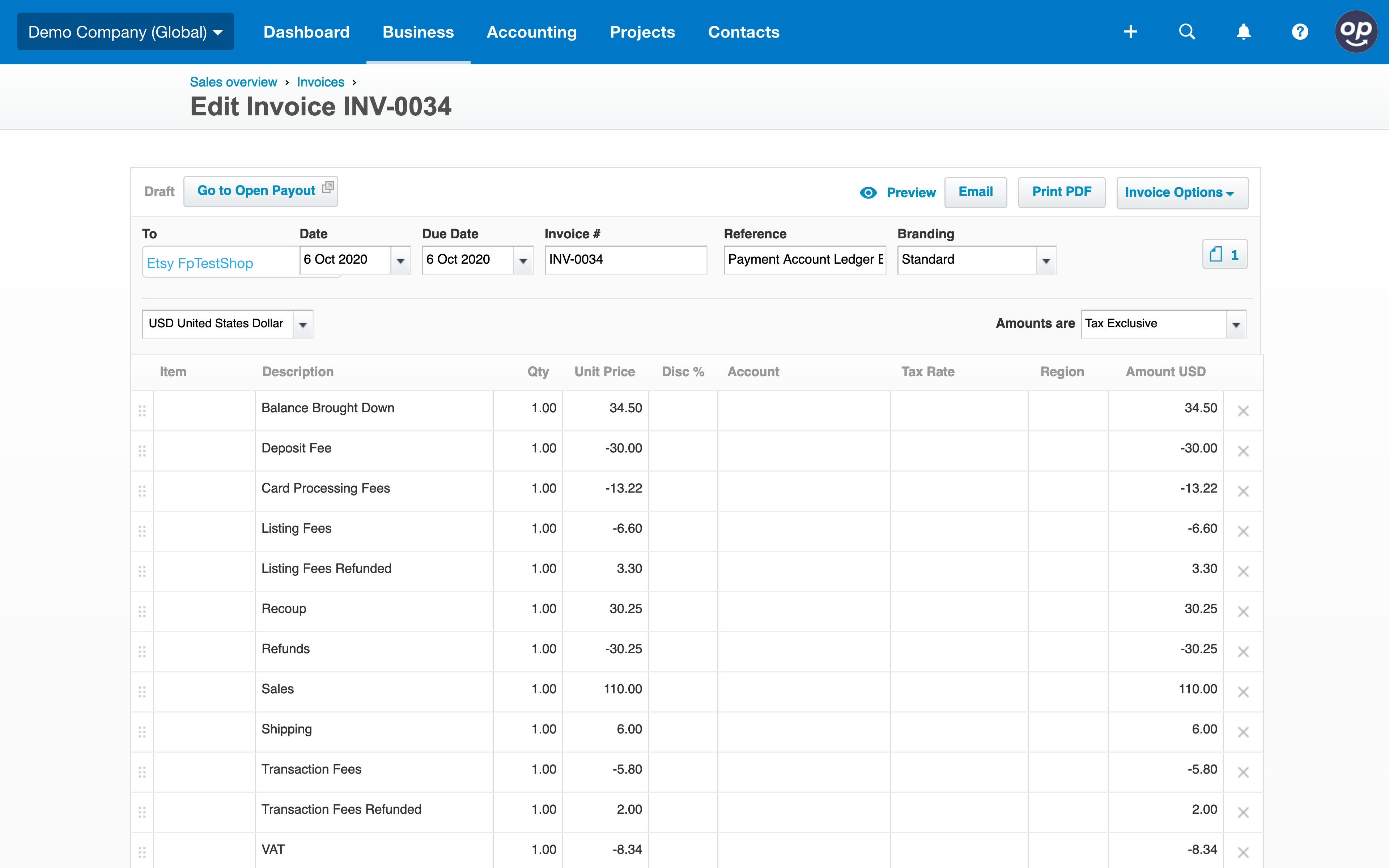Delete the Listing Fees Refunded row
Image resolution: width=1389 pixels, height=868 pixels.
tap(1243, 572)
